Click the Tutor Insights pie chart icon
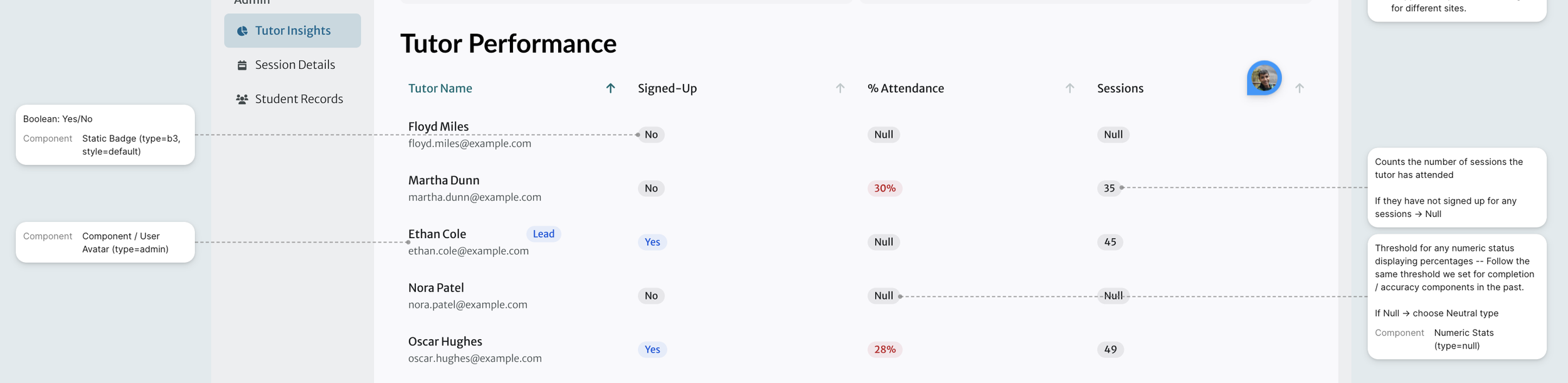This screenshot has width=1568, height=383. pos(242,31)
